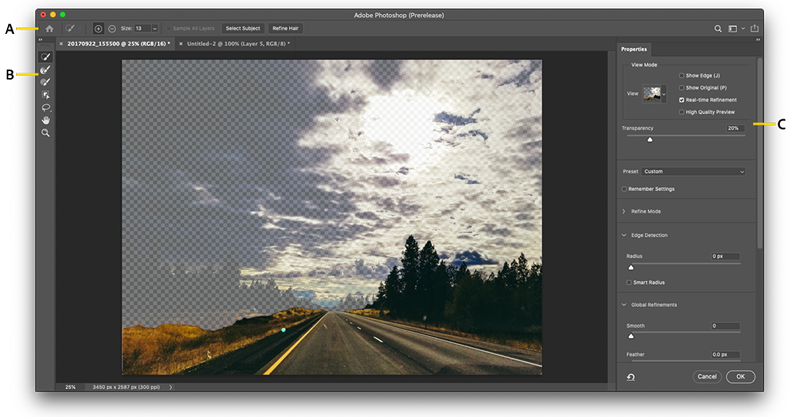
Task: Expand the toolbar using the double-arrow icon
Action: (x=40, y=39)
